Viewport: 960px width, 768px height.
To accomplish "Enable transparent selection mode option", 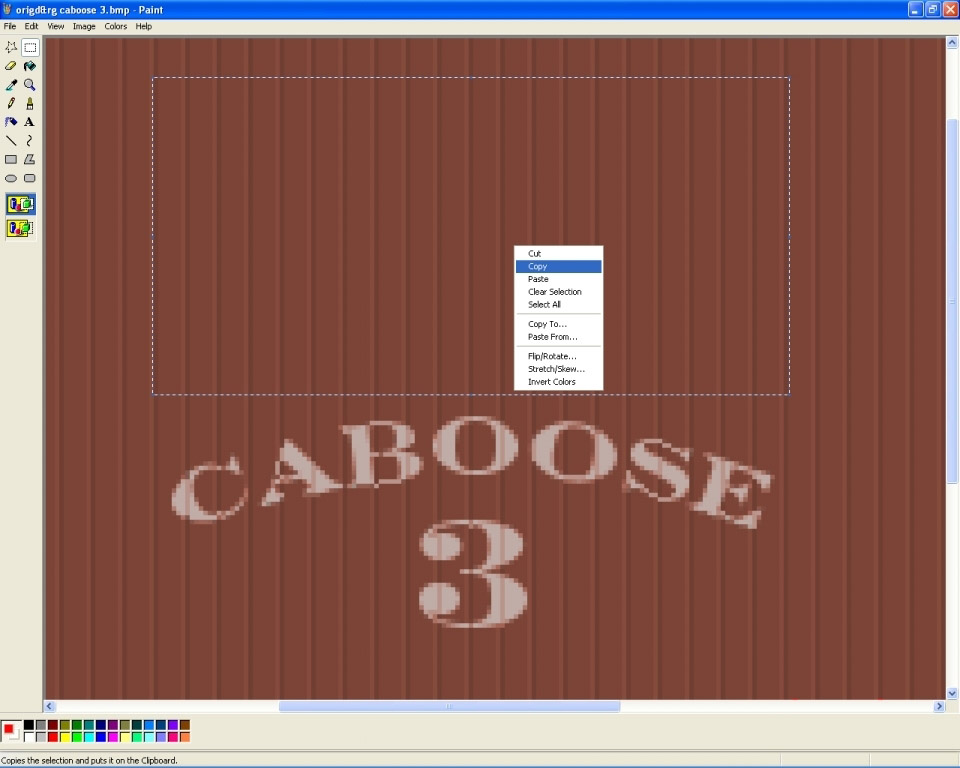I will (21, 228).
